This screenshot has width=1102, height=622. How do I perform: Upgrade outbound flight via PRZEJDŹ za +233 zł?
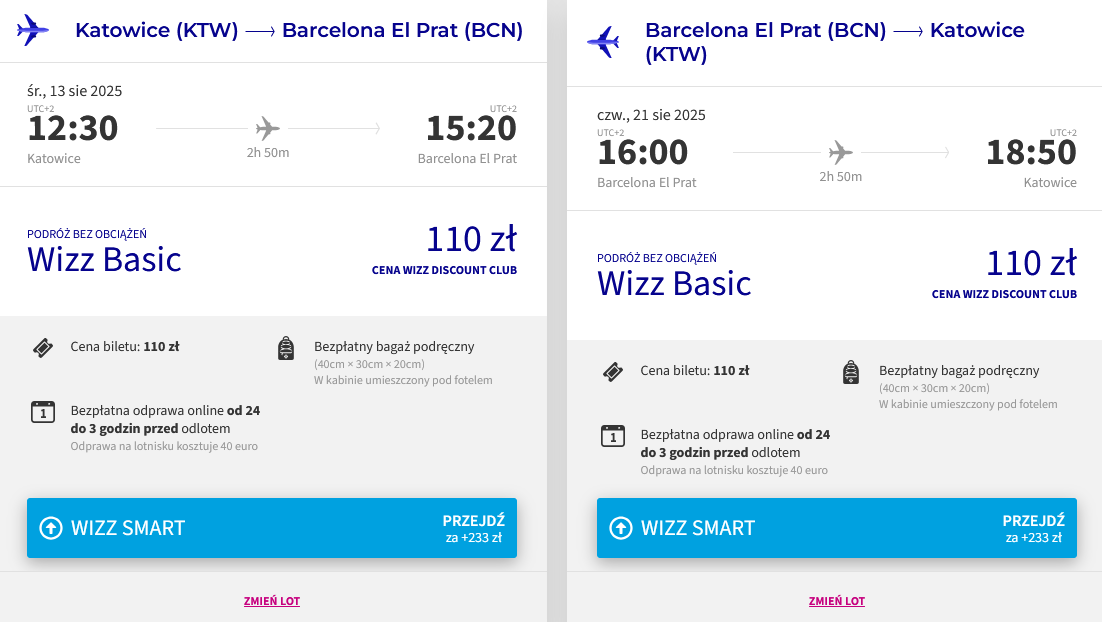pos(473,528)
